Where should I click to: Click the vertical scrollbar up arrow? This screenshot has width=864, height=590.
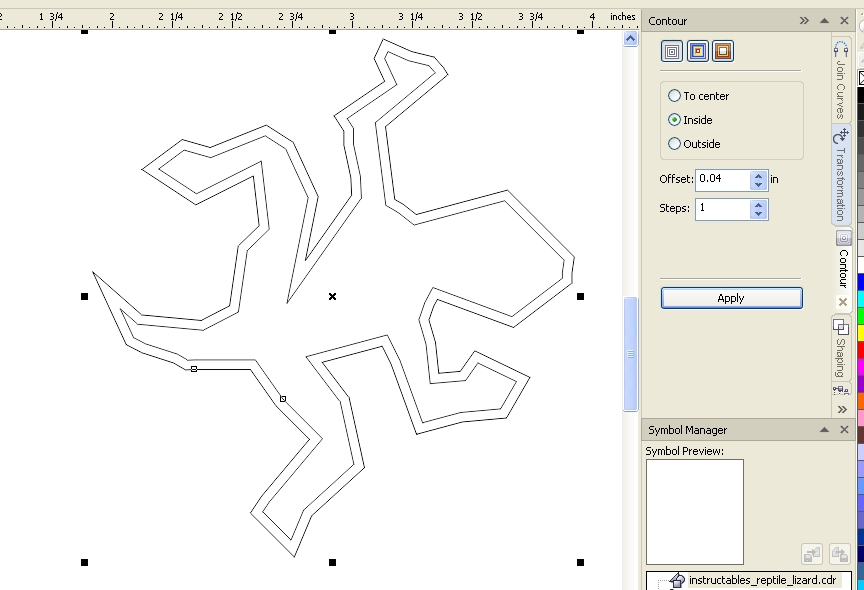click(x=630, y=38)
